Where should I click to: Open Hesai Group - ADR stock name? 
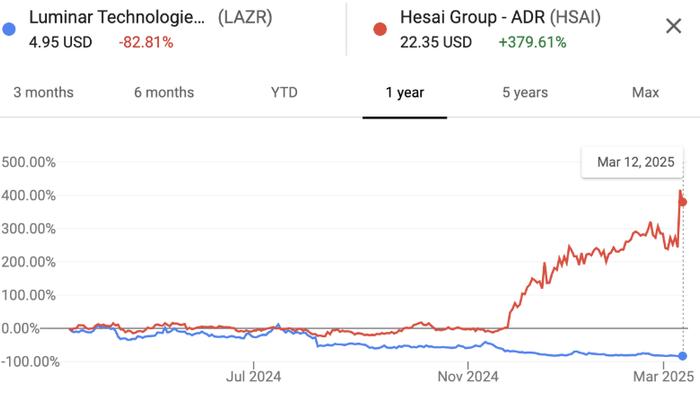pos(472,17)
